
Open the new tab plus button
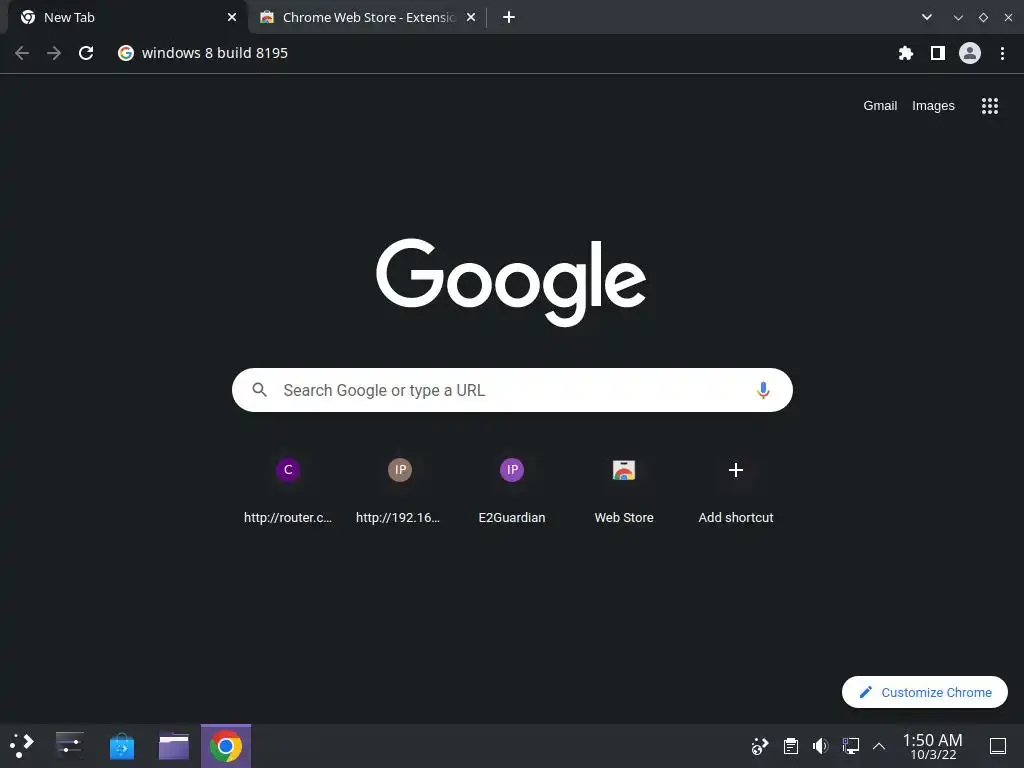coord(509,18)
